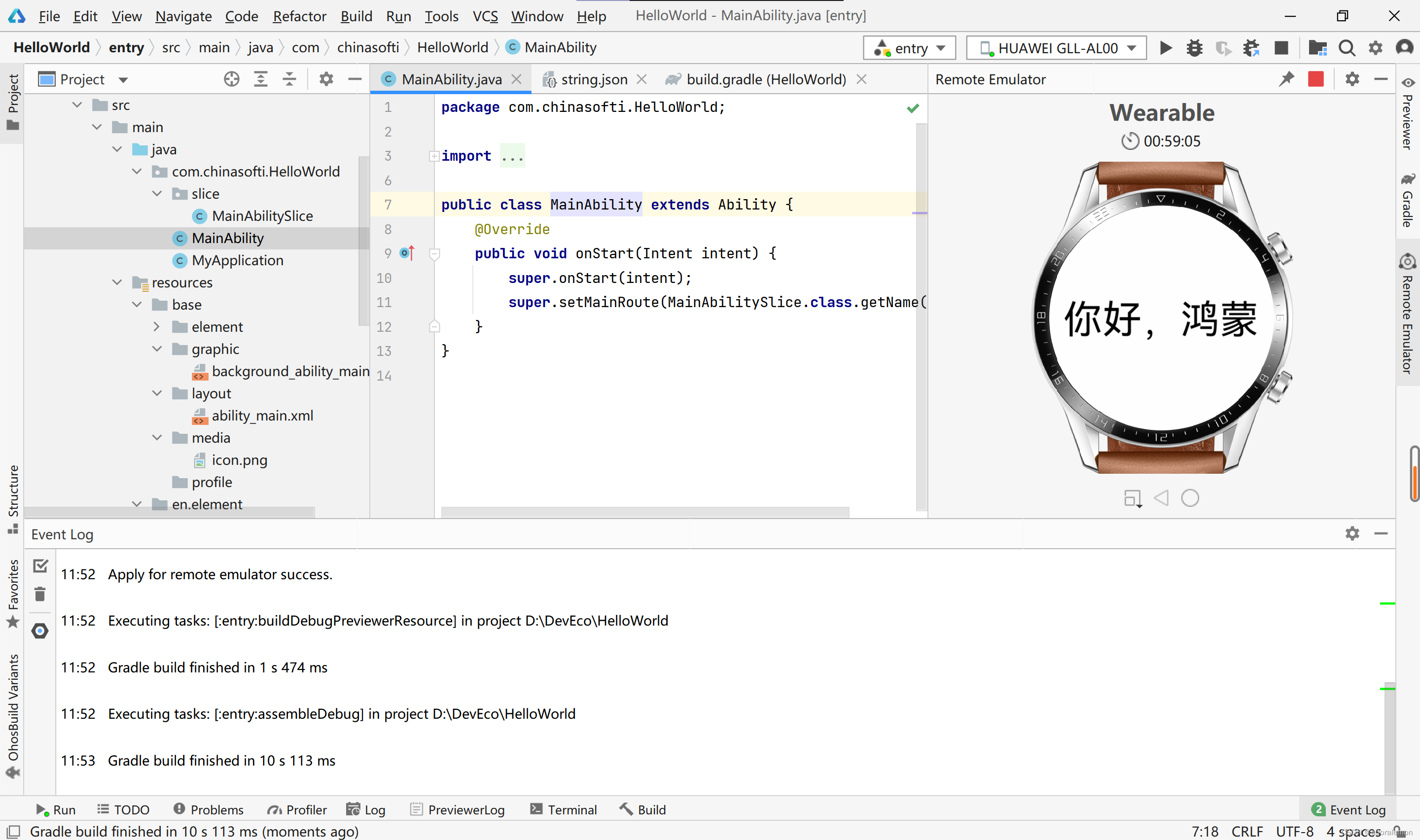
Task: Expand the element folder
Action: [157, 327]
